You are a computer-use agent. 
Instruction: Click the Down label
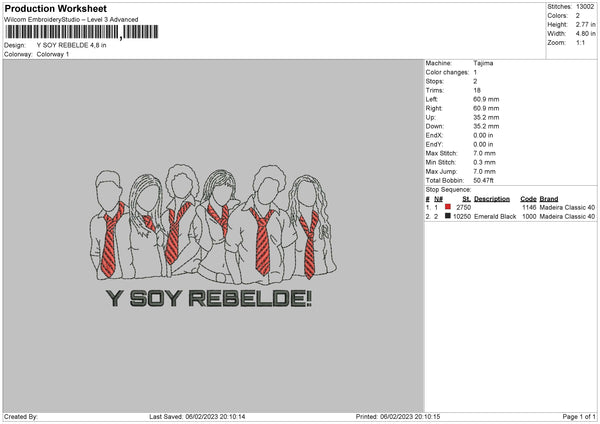(x=435, y=126)
